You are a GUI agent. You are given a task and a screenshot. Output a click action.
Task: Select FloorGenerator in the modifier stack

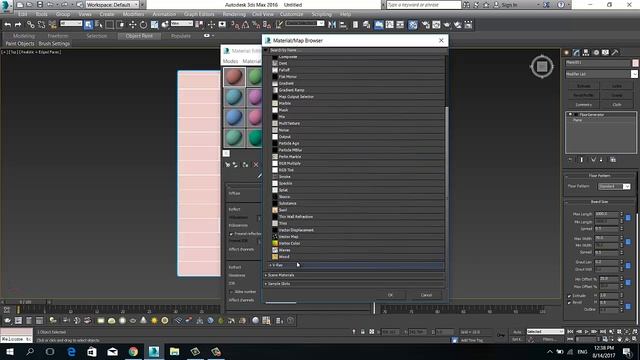coord(591,115)
